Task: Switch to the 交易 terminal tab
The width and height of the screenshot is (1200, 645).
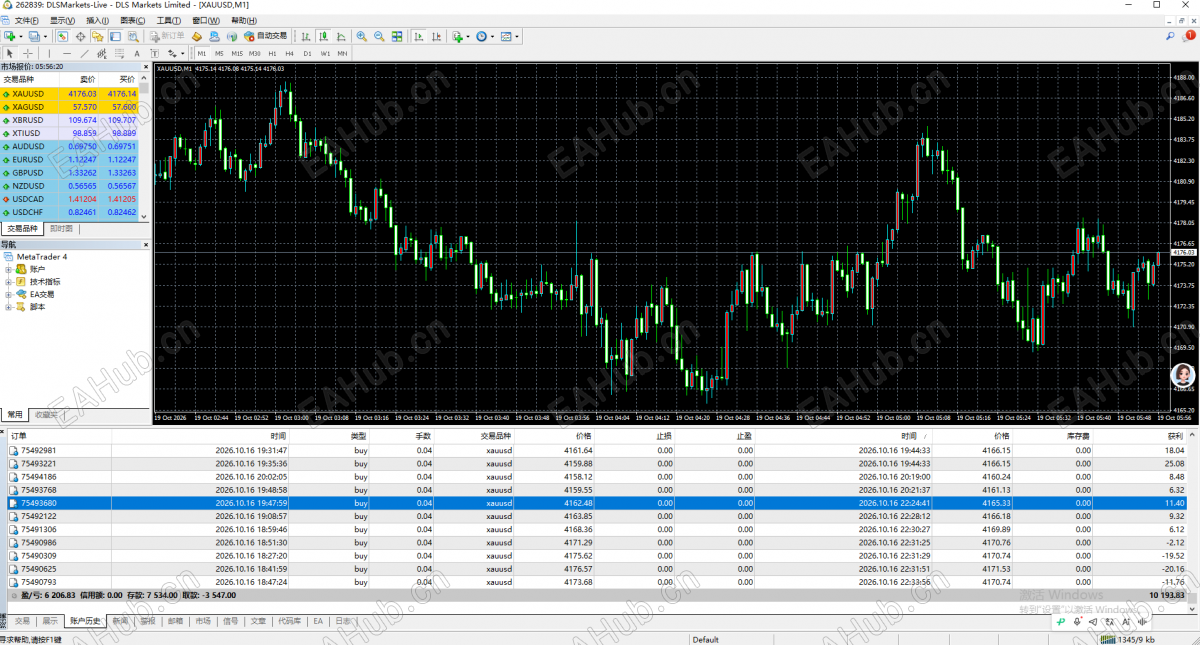Action: point(22,621)
